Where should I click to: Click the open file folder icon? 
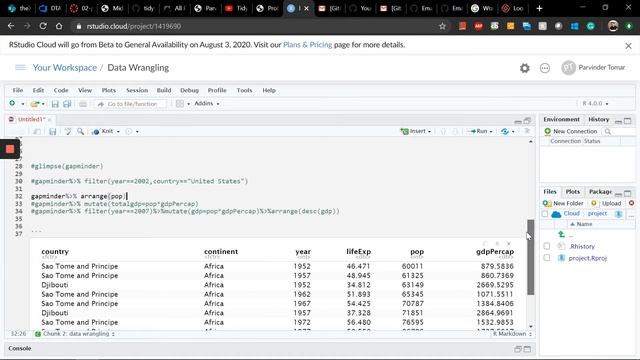click(x=35, y=104)
